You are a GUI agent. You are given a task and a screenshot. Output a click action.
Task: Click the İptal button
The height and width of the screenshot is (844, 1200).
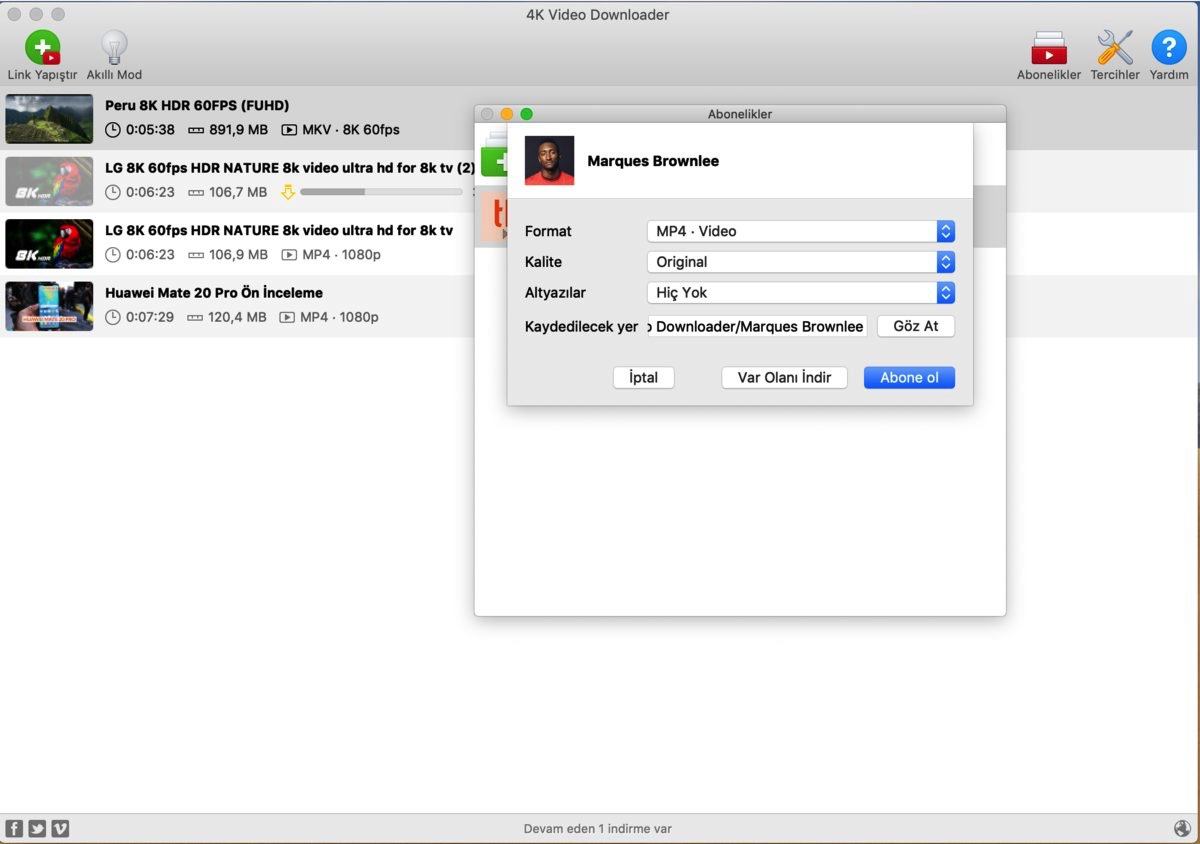point(644,377)
